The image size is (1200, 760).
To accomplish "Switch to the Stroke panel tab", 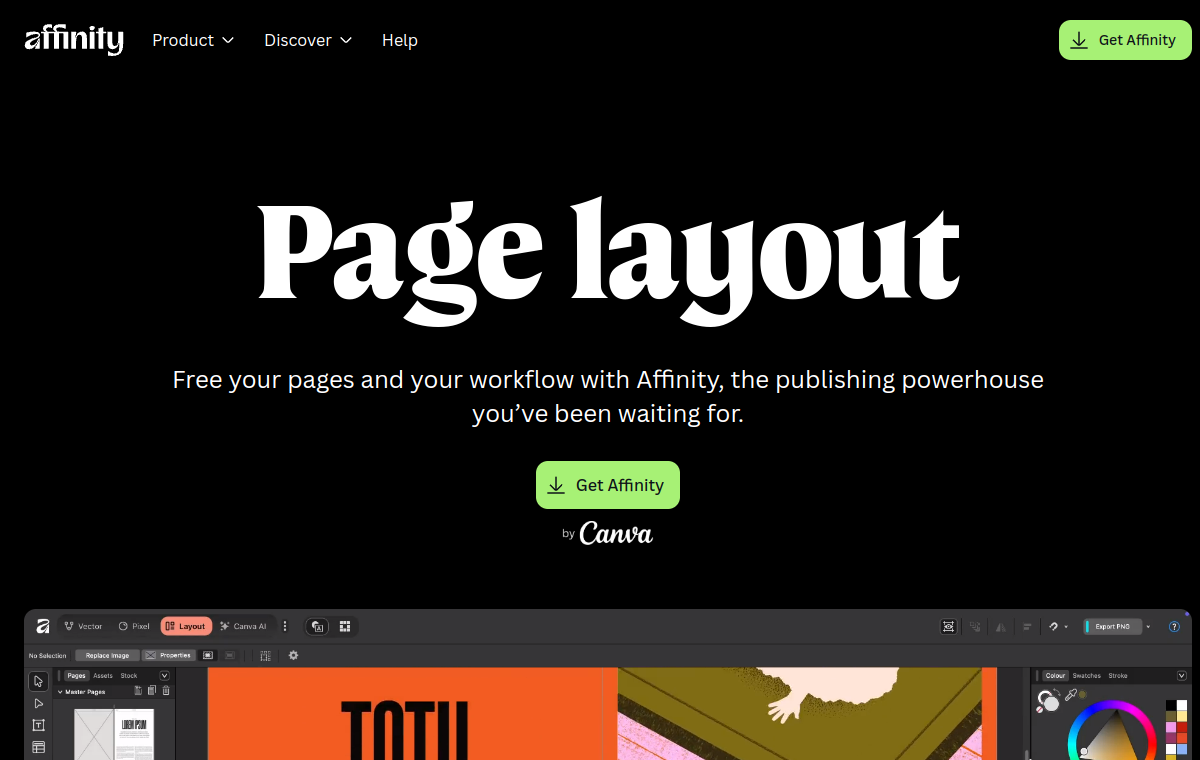I will (x=1118, y=676).
